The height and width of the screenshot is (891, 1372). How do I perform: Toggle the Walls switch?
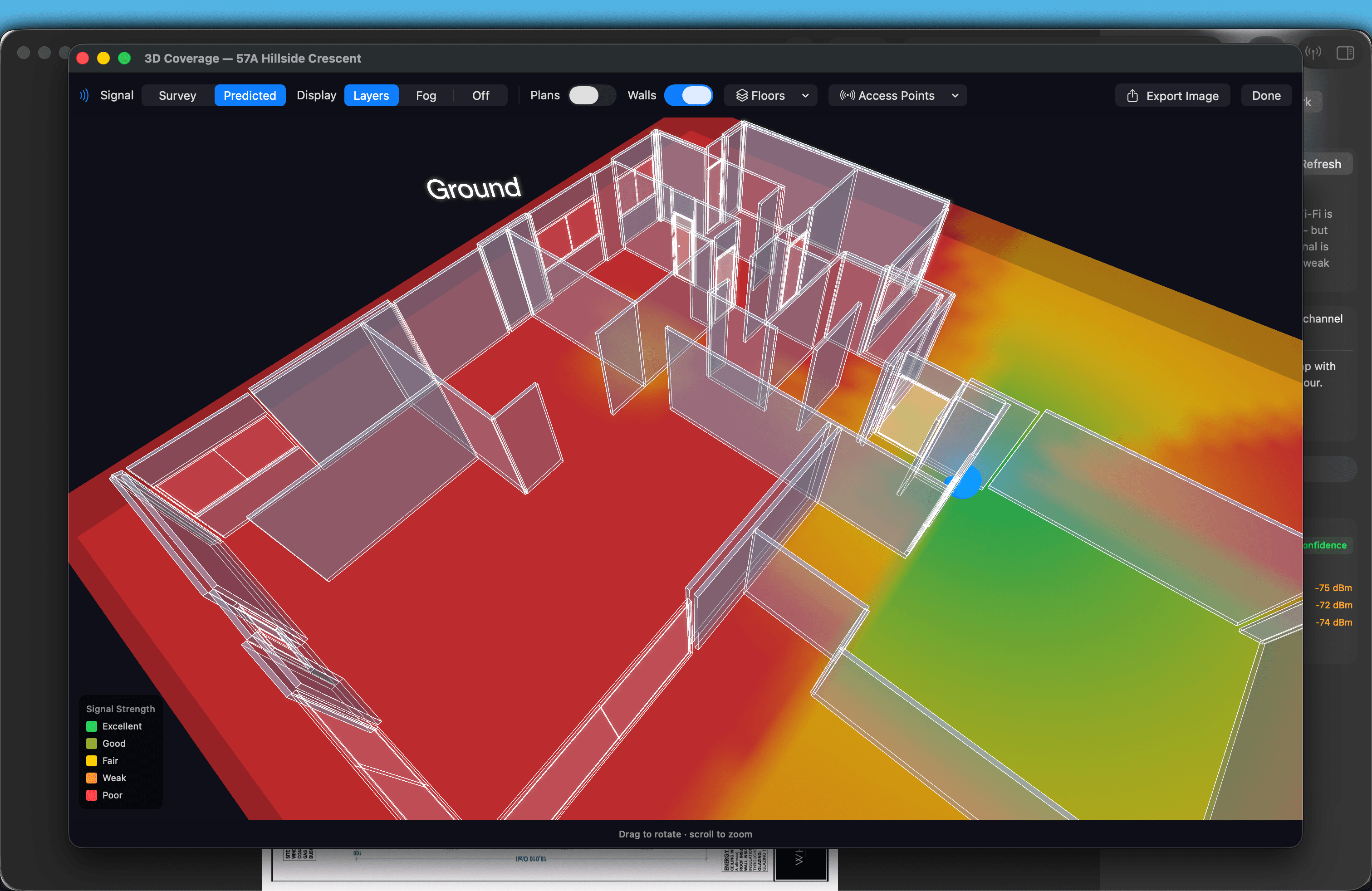click(689, 95)
